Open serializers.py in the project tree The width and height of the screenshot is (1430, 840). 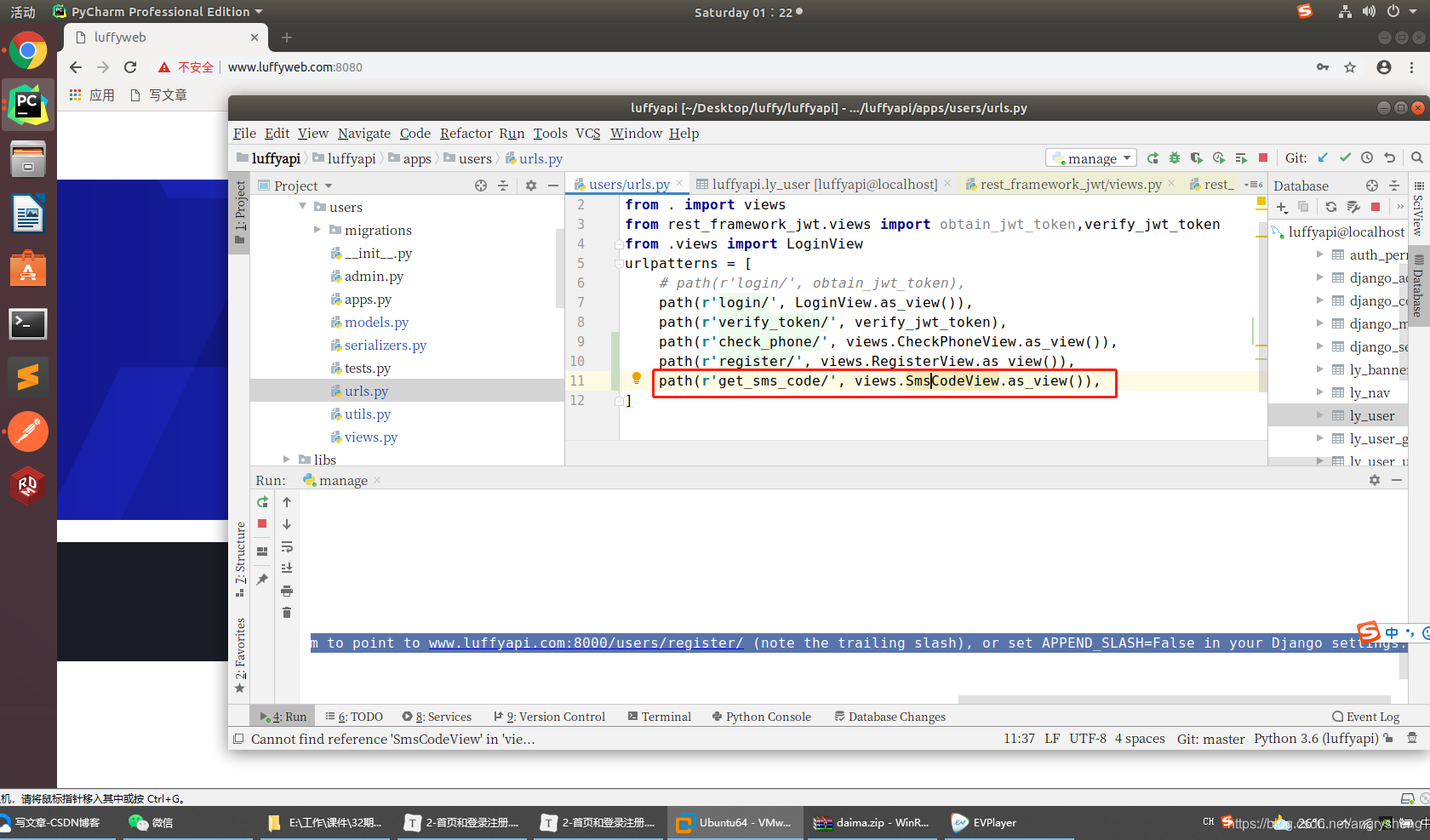tap(385, 345)
